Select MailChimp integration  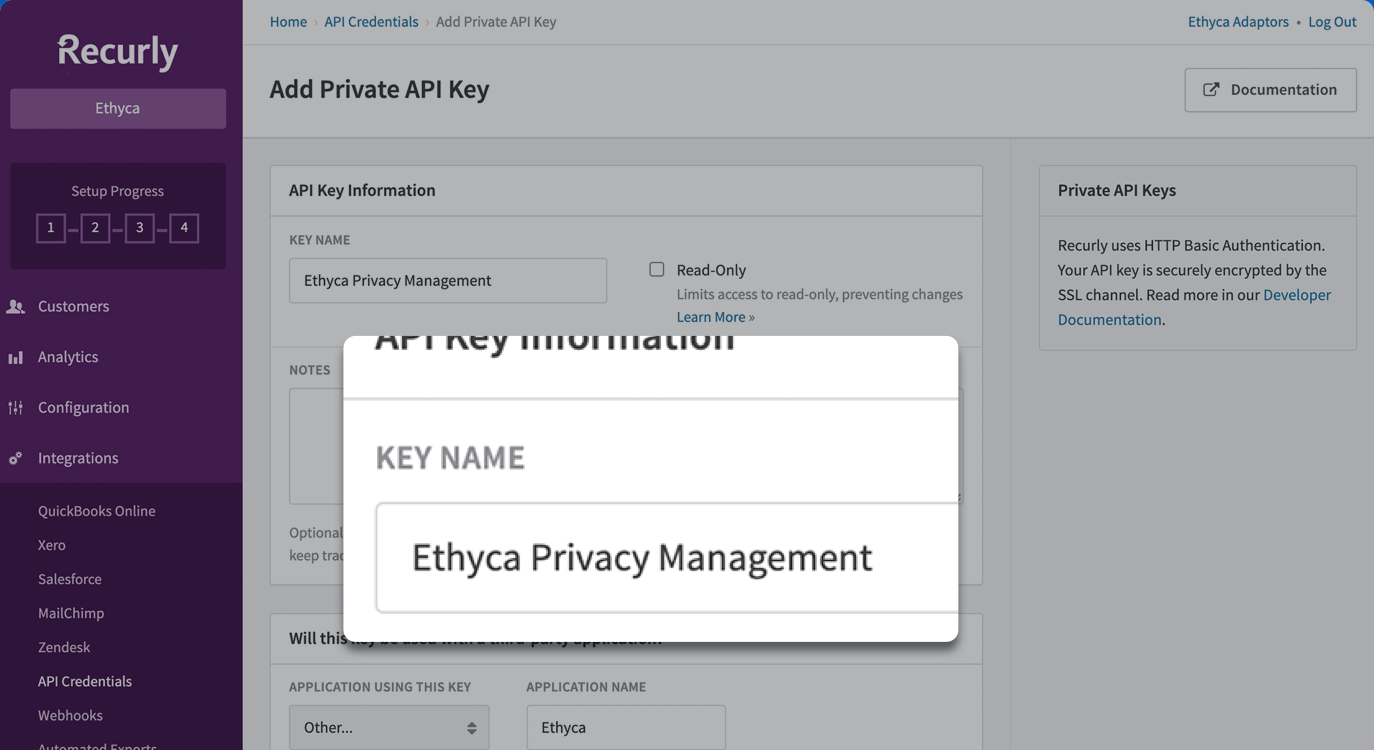coord(71,613)
